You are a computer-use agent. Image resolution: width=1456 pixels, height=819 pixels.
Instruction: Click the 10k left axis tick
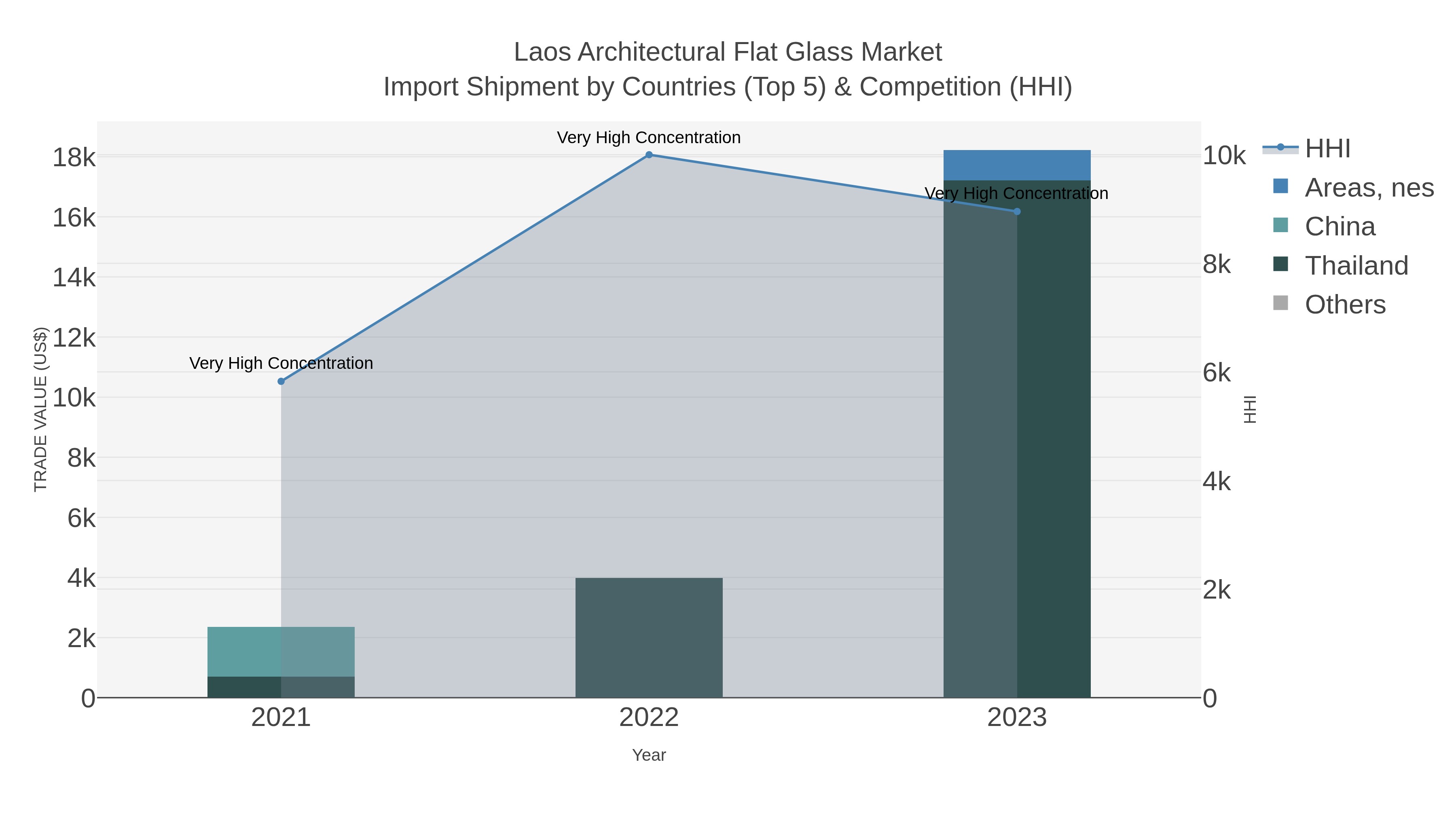(74, 398)
